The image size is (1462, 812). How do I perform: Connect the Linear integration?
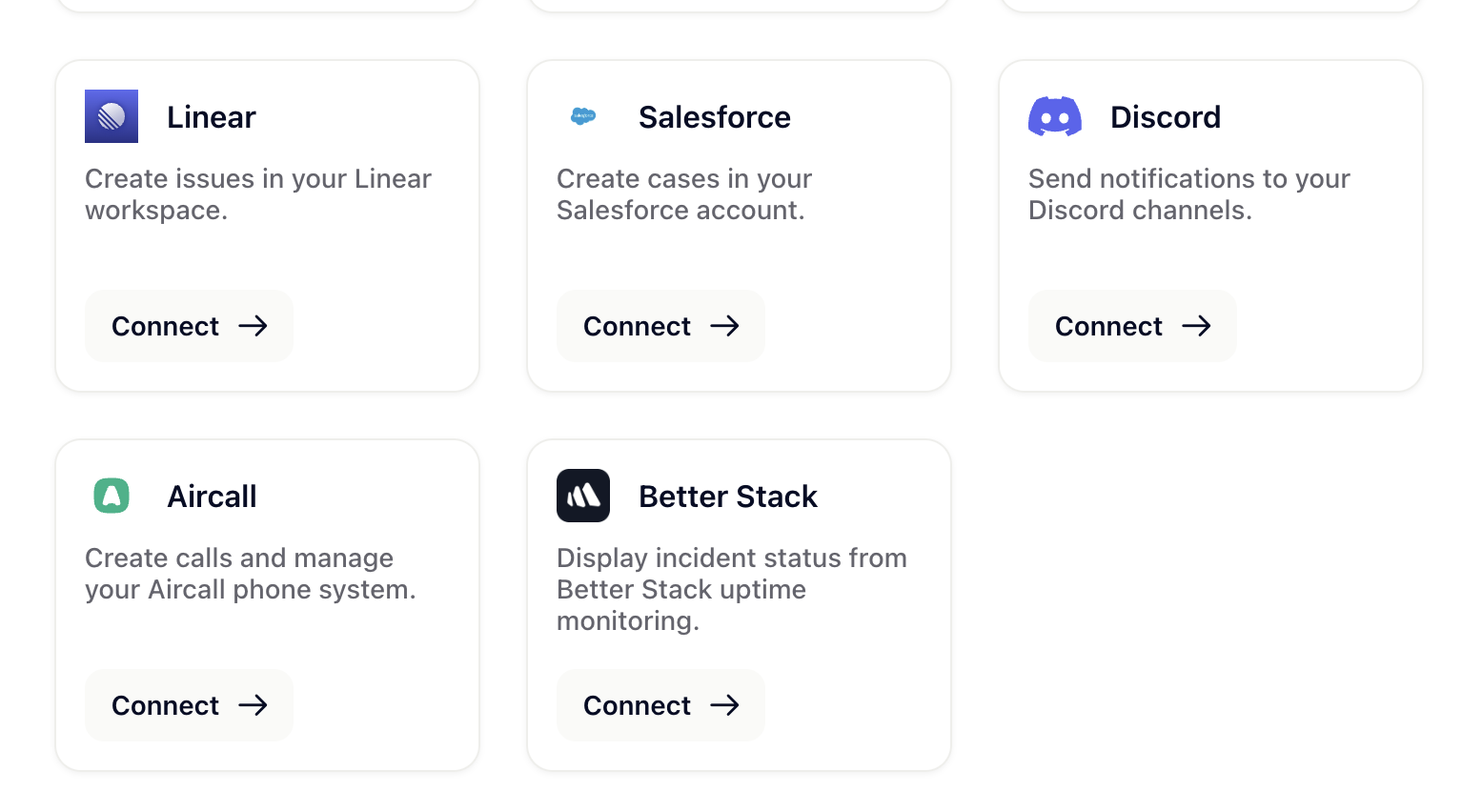189,326
